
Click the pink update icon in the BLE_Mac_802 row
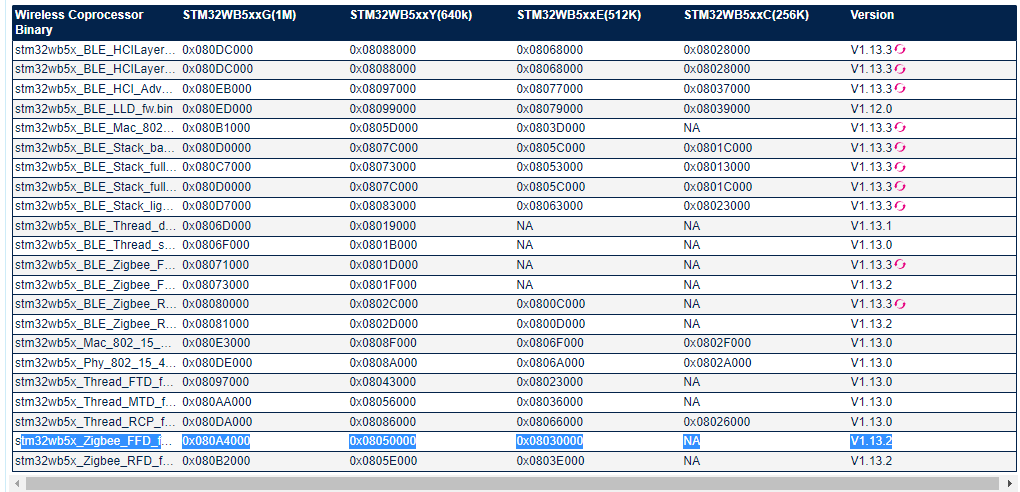click(x=900, y=128)
